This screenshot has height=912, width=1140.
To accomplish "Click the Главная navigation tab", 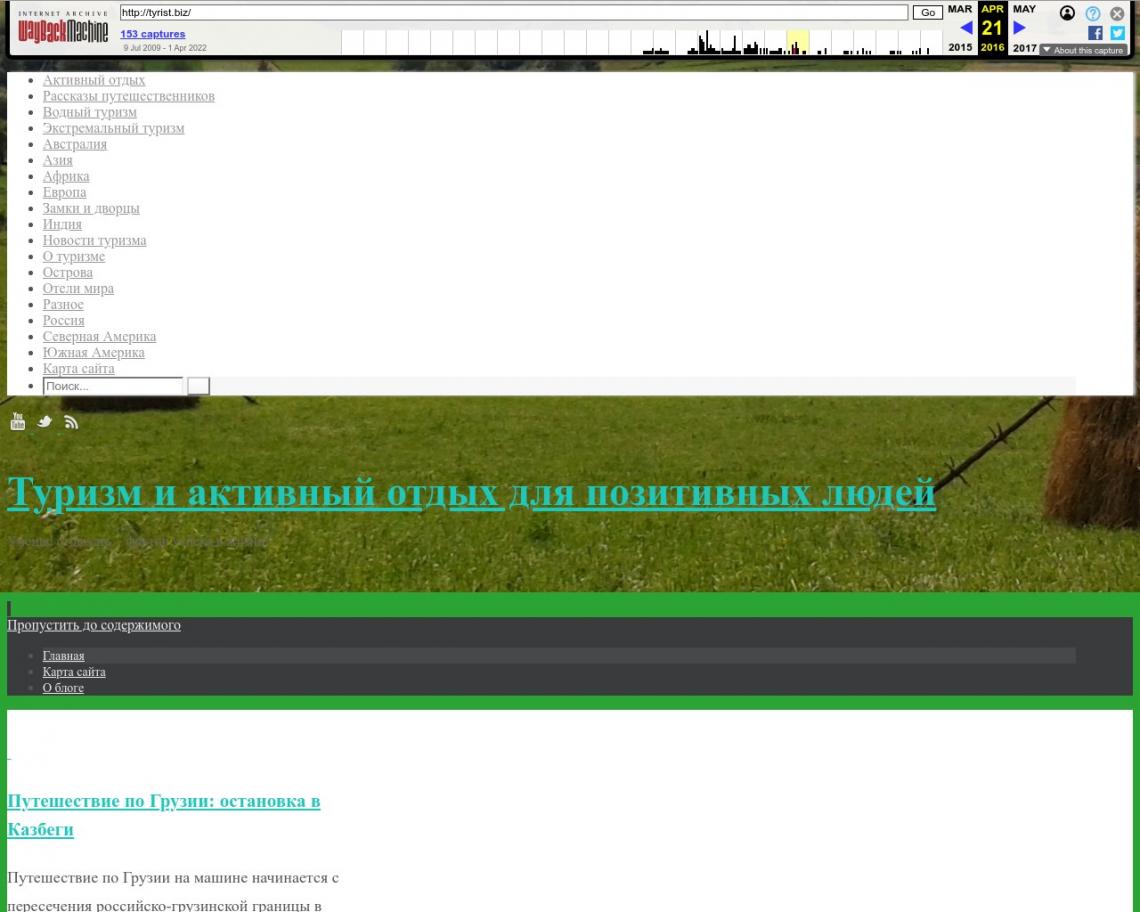I will click(63, 656).
